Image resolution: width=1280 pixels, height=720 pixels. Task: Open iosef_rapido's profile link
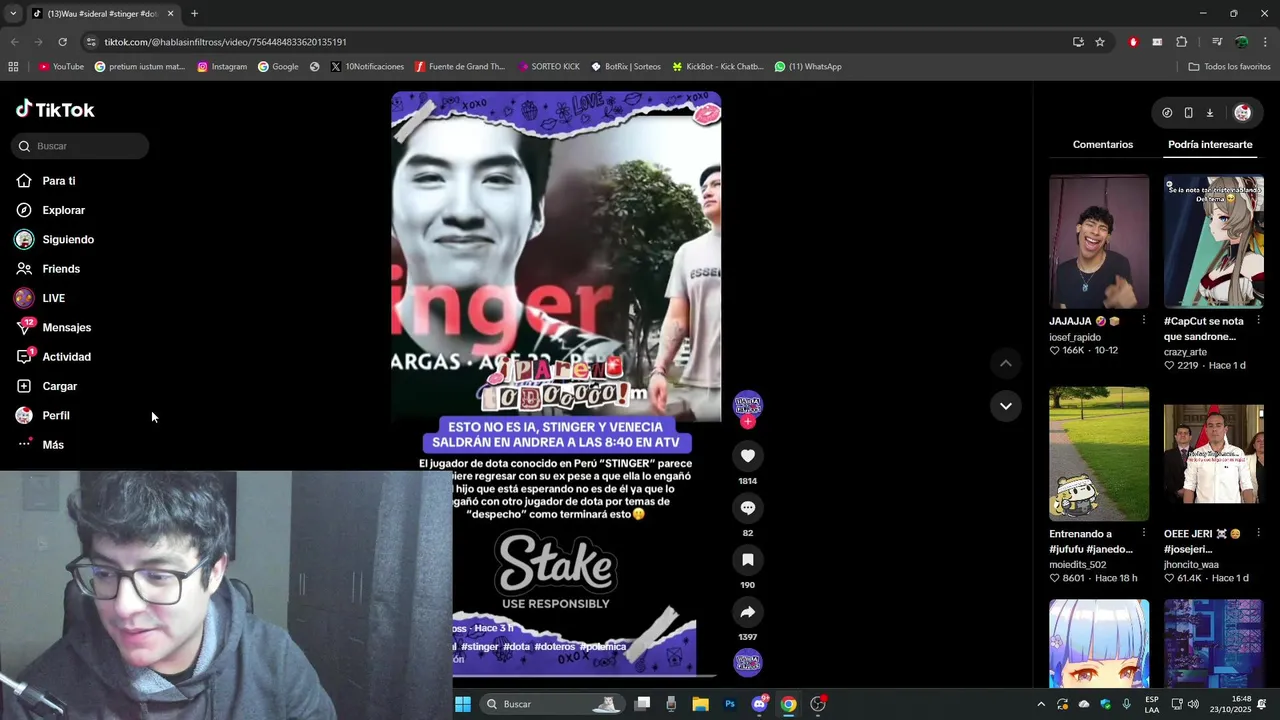click(1075, 337)
